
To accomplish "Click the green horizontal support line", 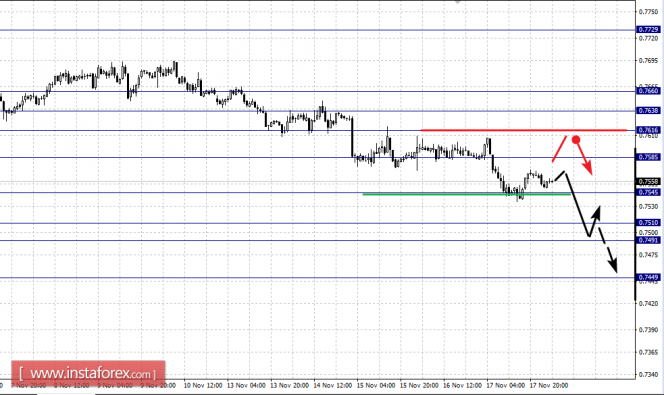I will tap(467, 194).
